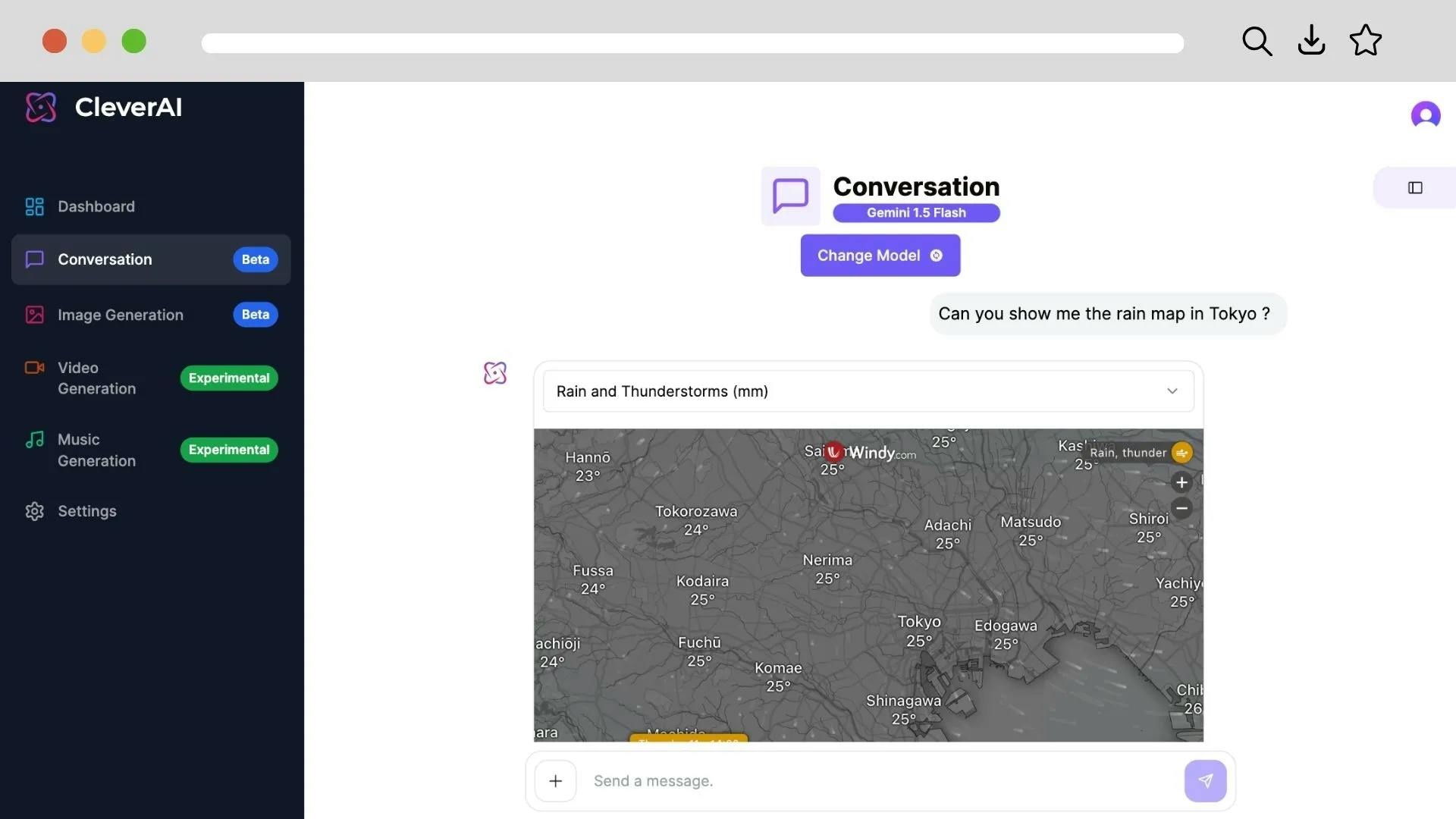Select Conversation in the sidebar
Screen dimensions: 1456x819
151,259
